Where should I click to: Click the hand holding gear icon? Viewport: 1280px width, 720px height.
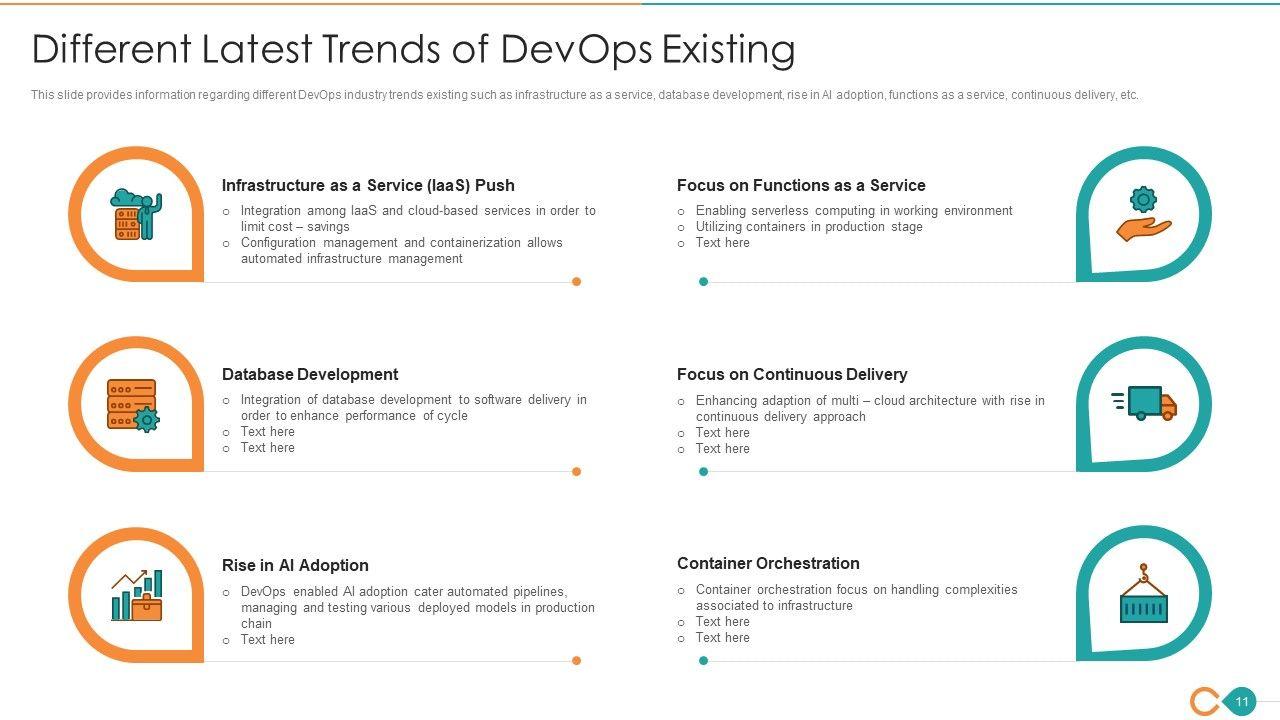1143,214
